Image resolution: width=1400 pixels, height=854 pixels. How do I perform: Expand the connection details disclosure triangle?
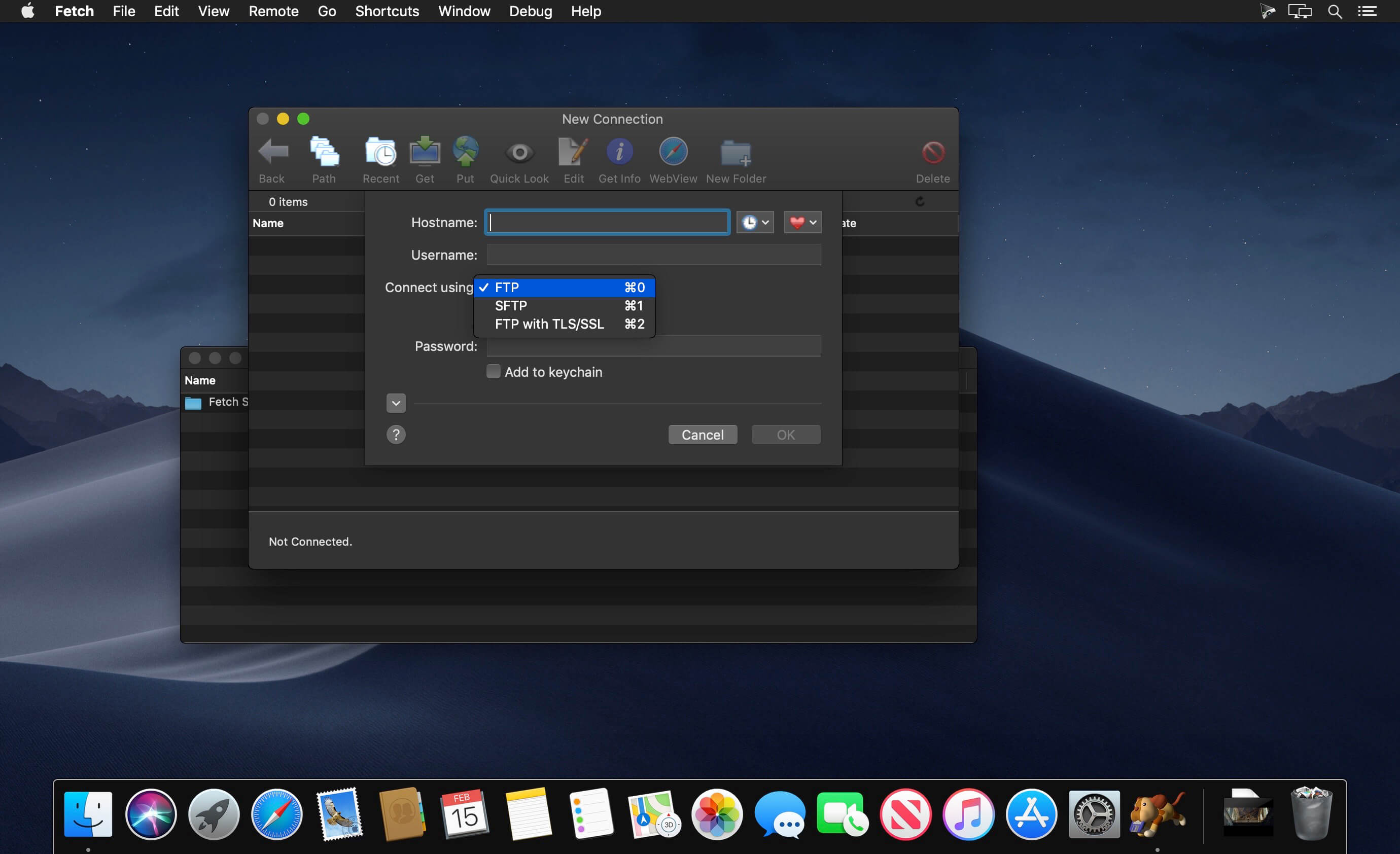pyautogui.click(x=396, y=402)
